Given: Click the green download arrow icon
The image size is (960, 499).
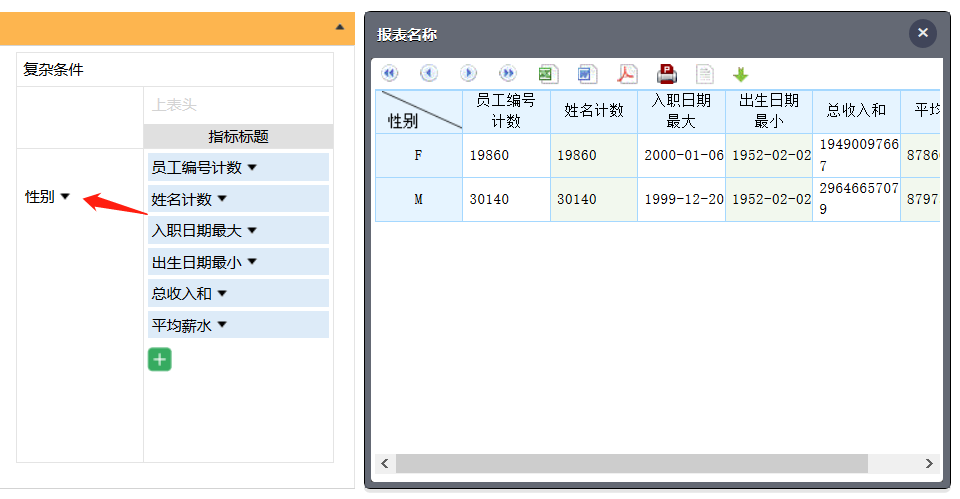Looking at the screenshot, I should pyautogui.click(x=740, y=75).
